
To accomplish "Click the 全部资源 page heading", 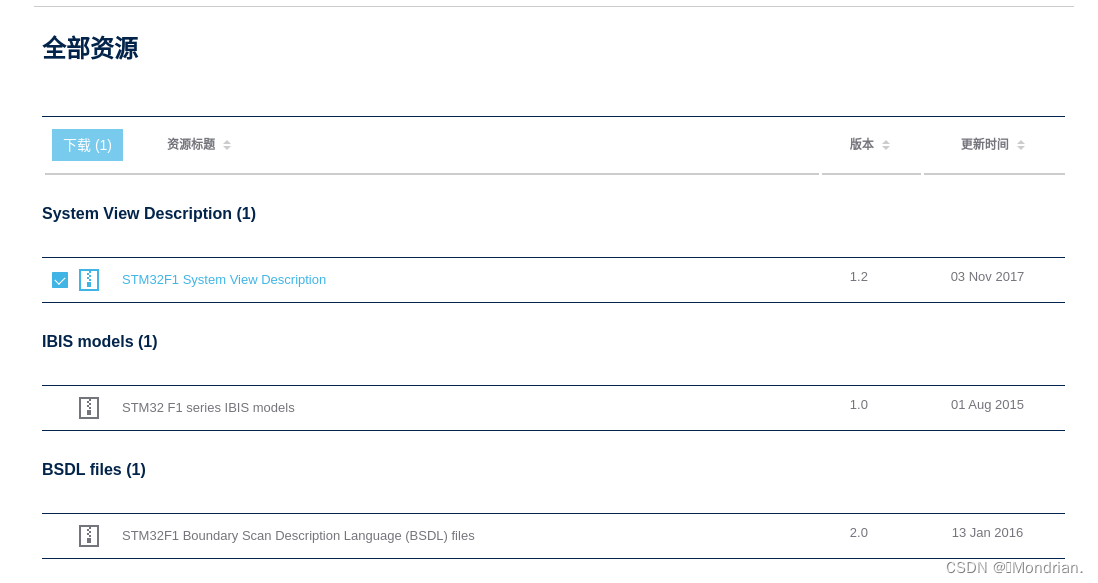I will 90,48.
